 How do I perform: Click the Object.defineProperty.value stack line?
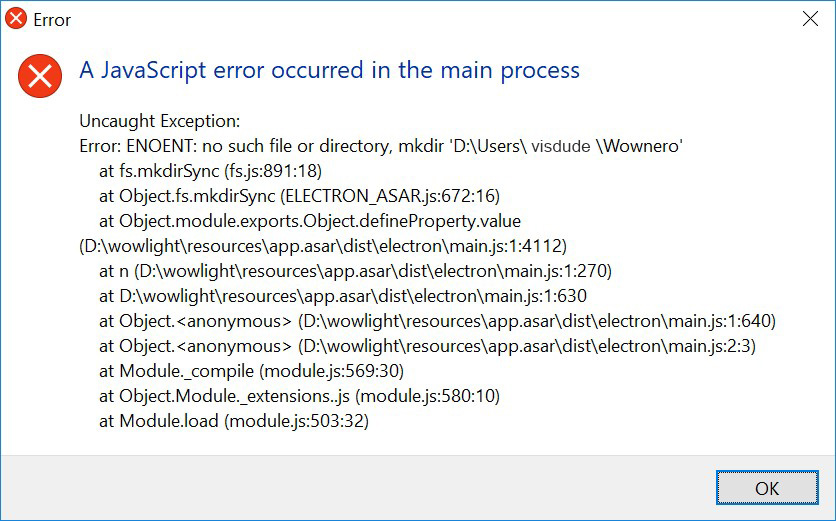[310, 221]
